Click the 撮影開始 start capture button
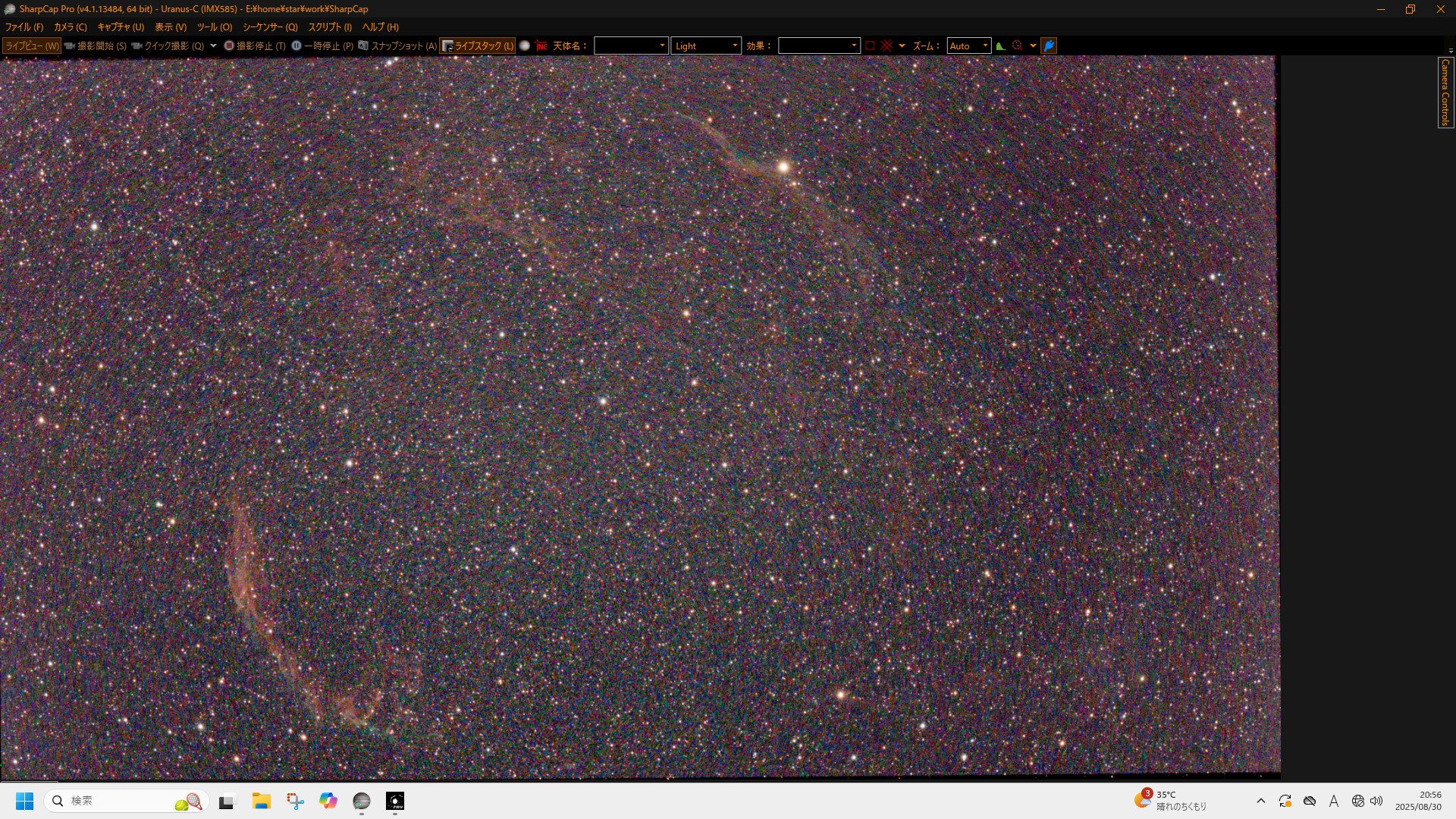The width and height of the screenshot is (1456, 819). coord(96,46)
